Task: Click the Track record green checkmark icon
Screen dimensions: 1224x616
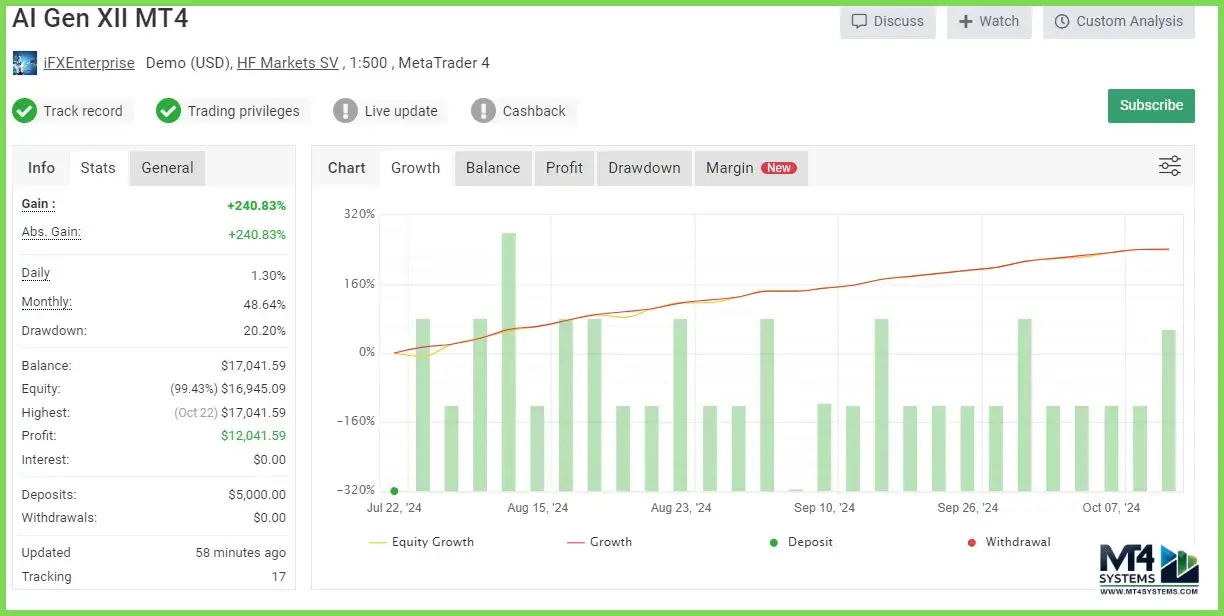Action: (x=25, y=111)
